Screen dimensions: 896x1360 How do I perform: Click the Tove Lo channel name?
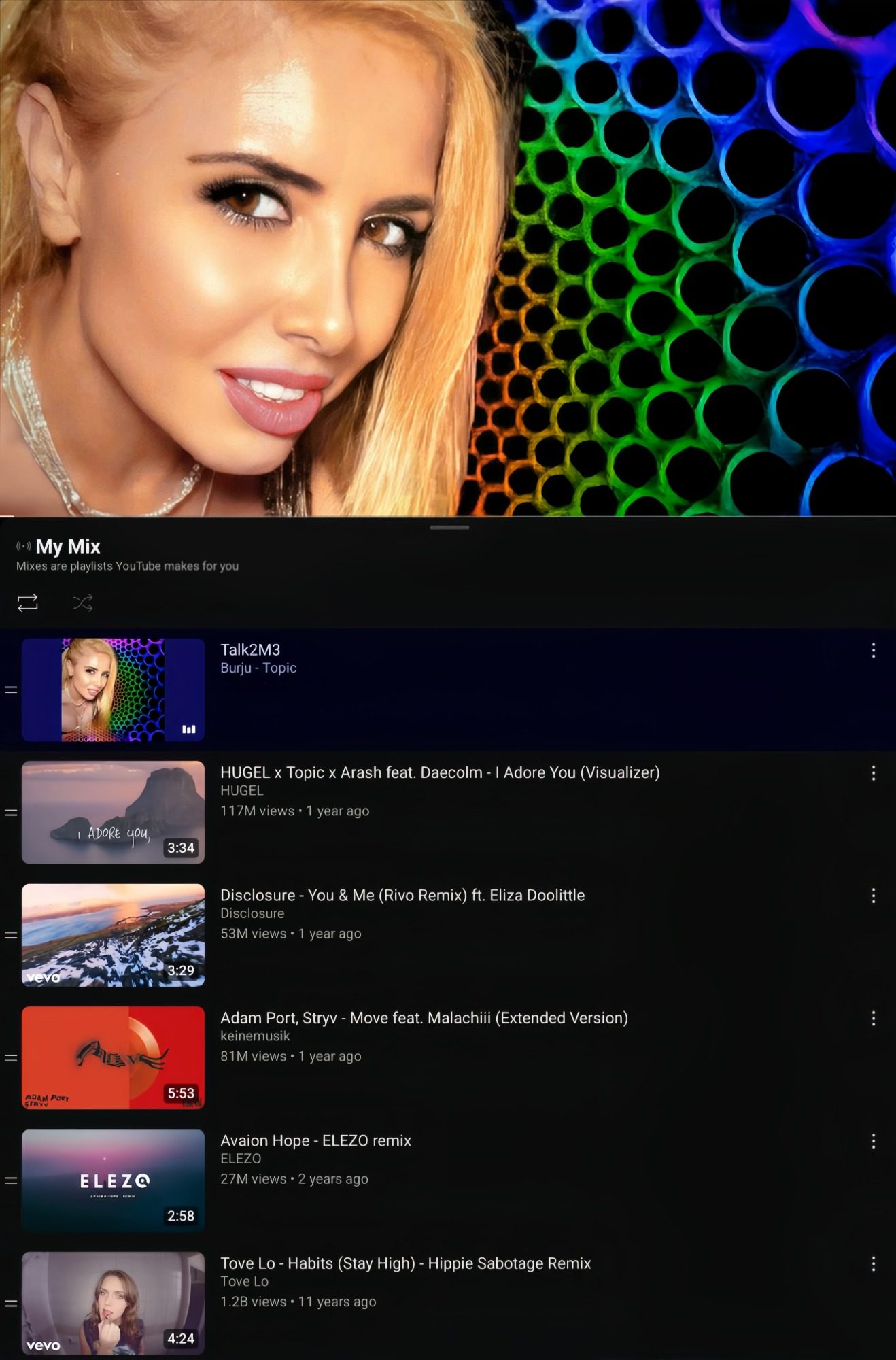pos(245,1282)
